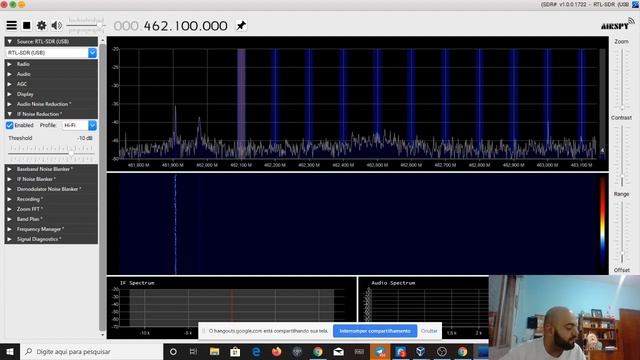This screenshot has height=360, width=640.
Task: Open the RTL-SDR (USB) source dropdown
Action: [x=92, y=53]
